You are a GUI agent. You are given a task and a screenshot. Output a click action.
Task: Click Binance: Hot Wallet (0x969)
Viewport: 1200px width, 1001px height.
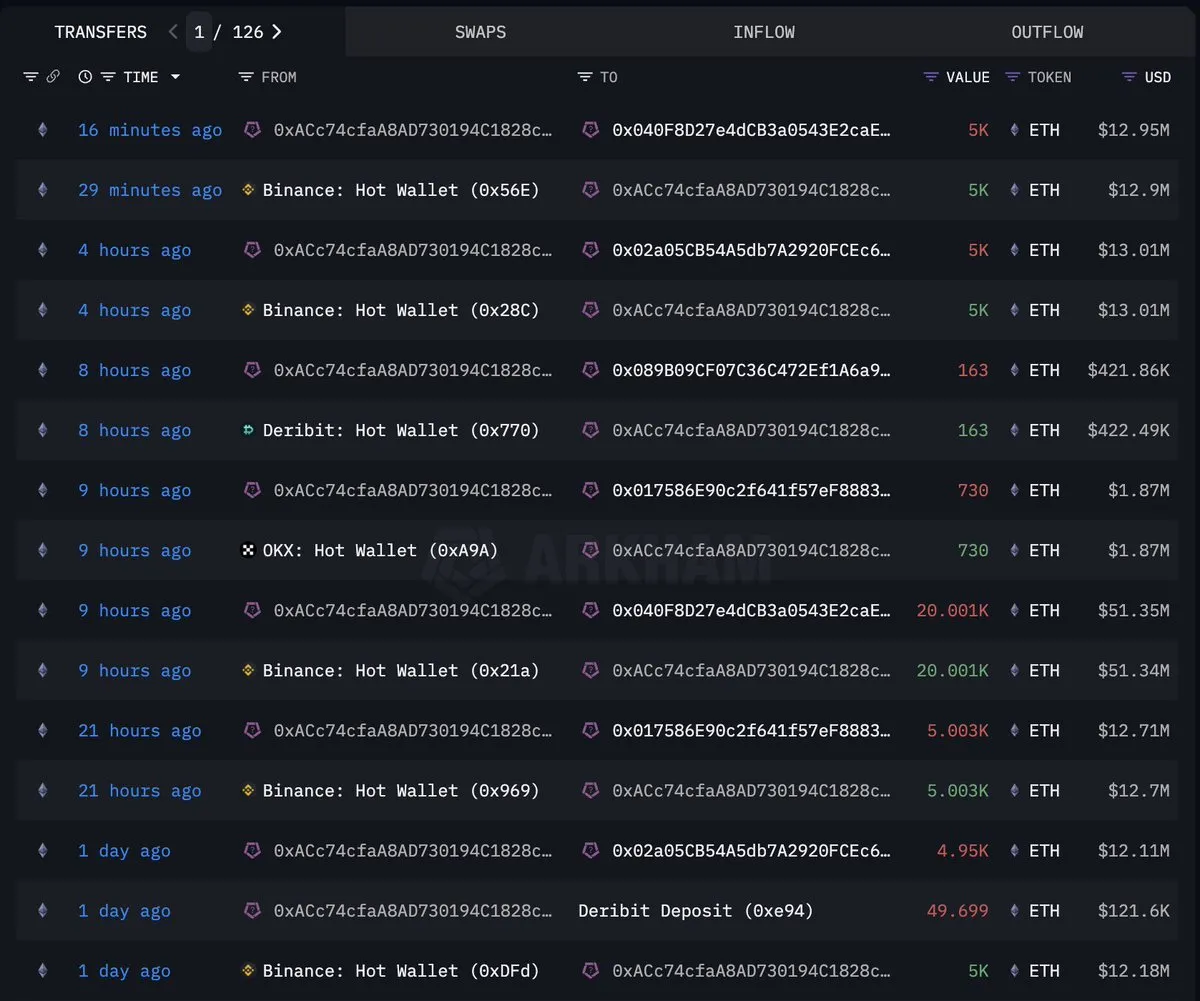pyautogui.click(x=401, y=790)
